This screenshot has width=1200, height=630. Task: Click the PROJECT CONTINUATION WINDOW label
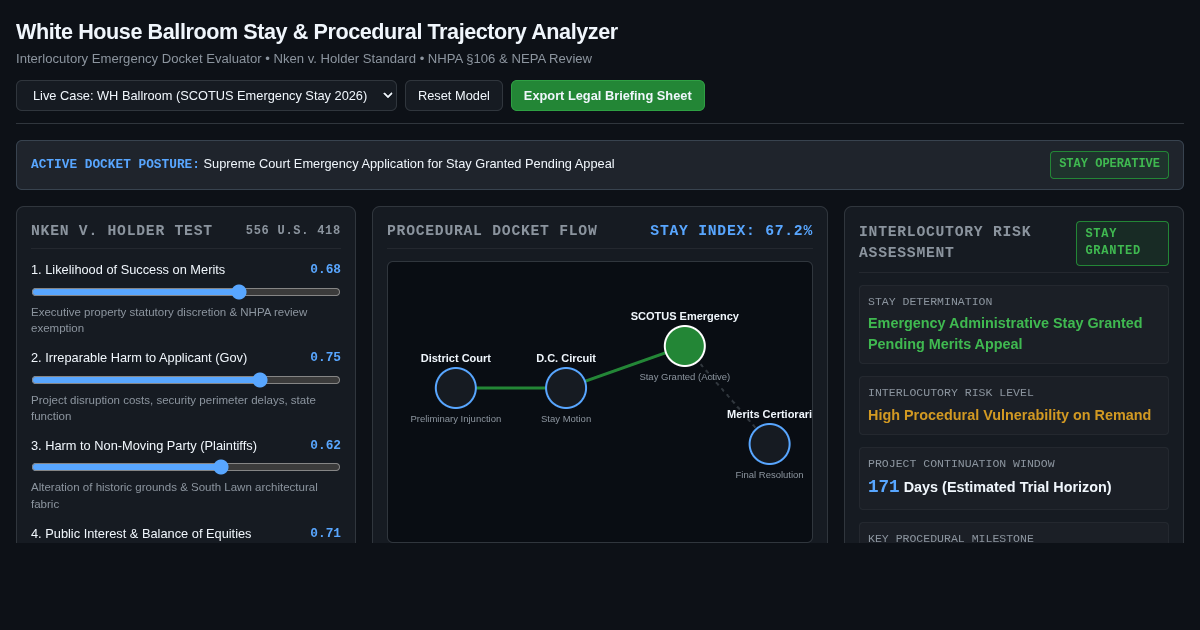tap(961, 464)
